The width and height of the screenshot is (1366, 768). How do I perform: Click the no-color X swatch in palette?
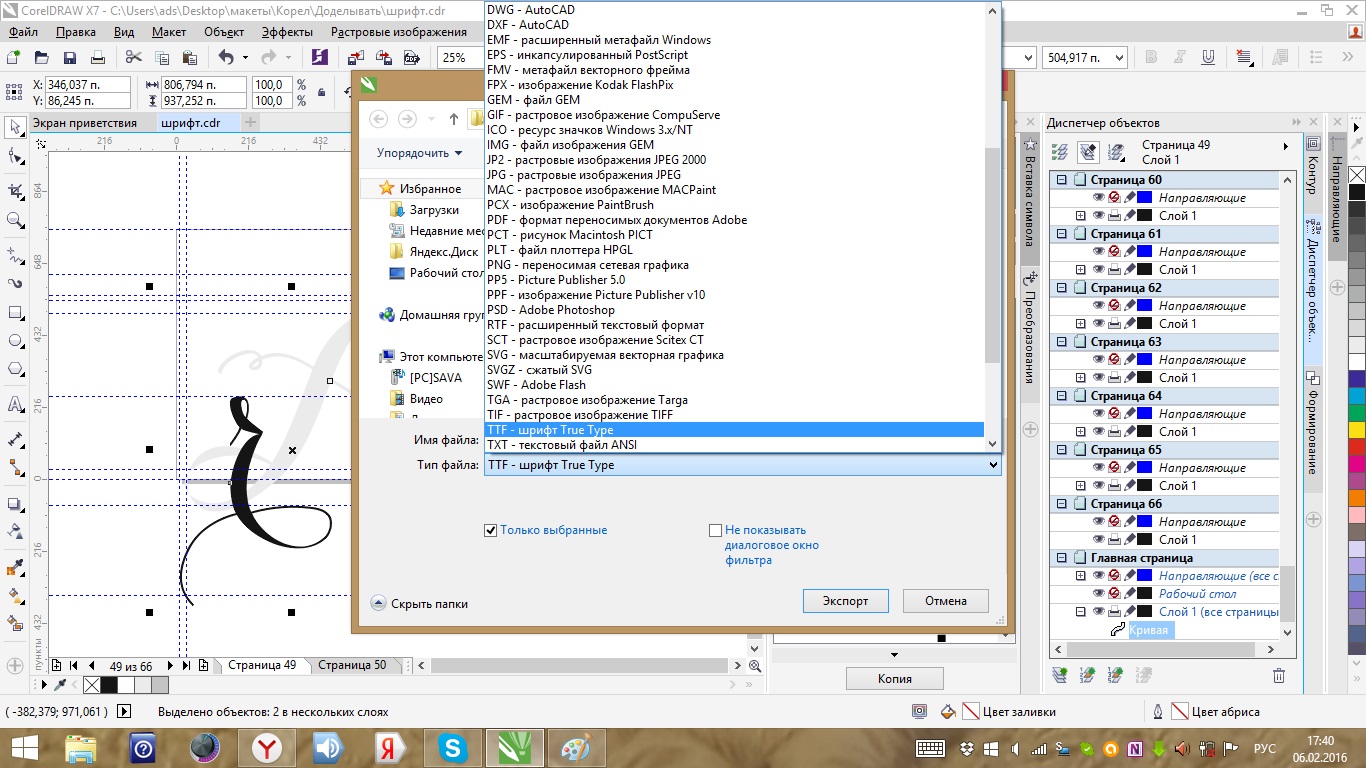[x=1357, y=175]
